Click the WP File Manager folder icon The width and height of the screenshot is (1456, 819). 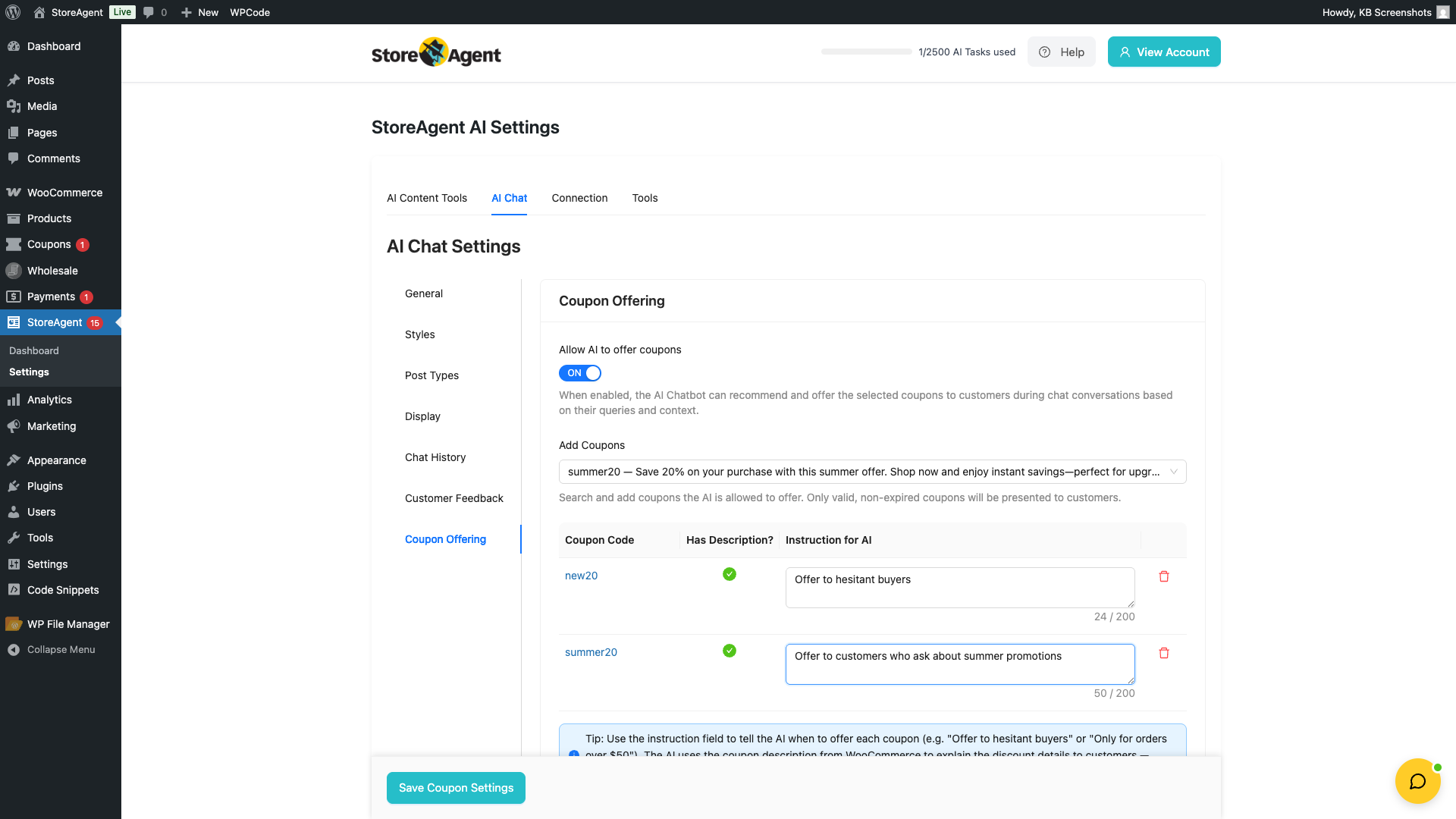[x=14, y=624]
